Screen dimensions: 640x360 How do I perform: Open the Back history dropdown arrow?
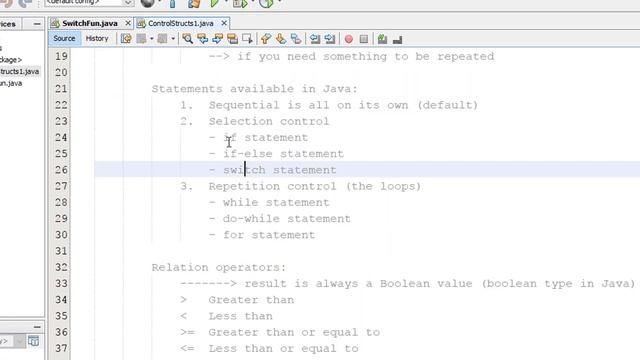(151, 39)
